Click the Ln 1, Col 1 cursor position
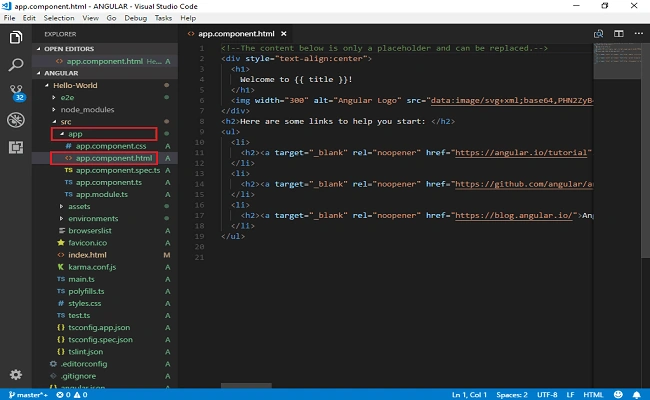The image size is (650, 400). [469, 395]
